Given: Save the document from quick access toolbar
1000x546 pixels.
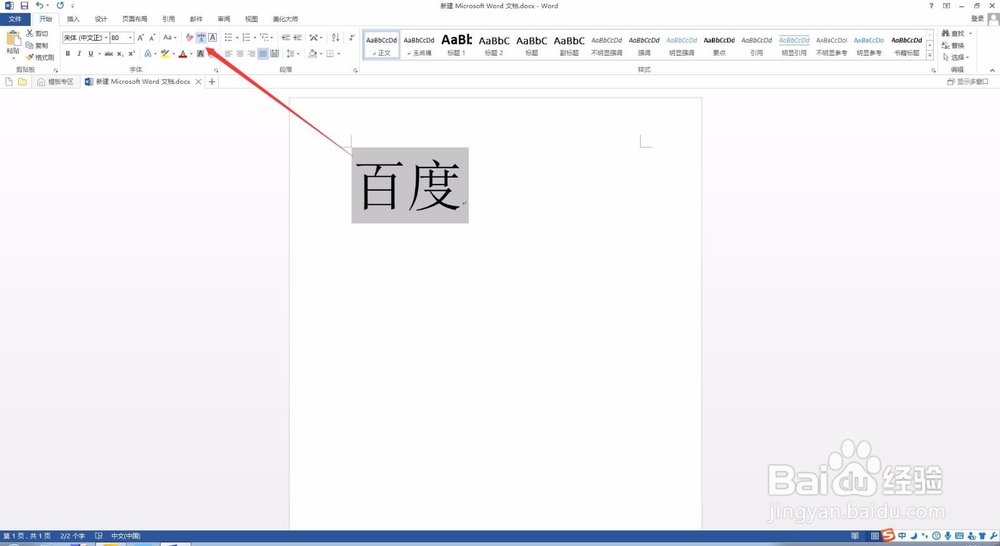Looking at the screenshot, I should (x=24, y=6).
